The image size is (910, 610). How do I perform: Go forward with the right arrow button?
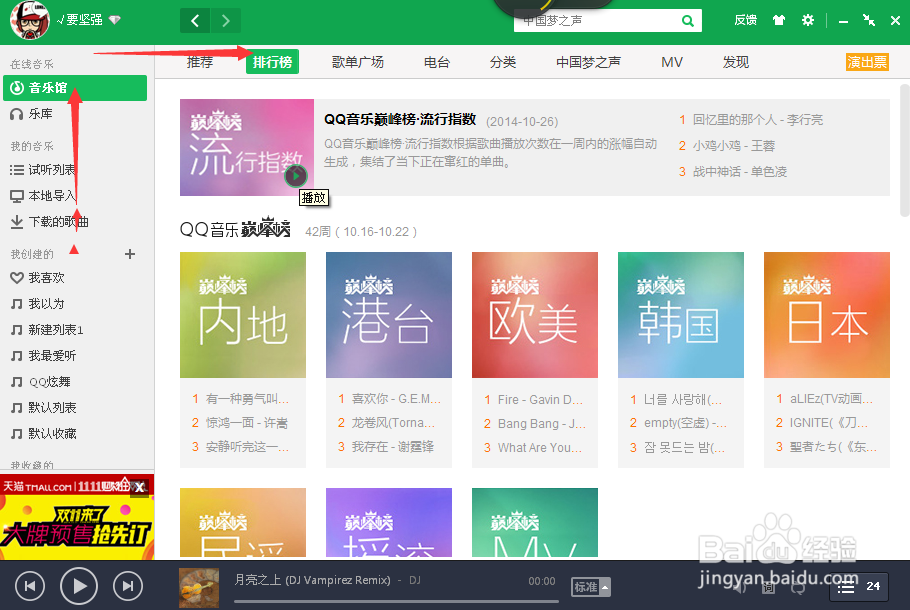click(x=226, y=21)
